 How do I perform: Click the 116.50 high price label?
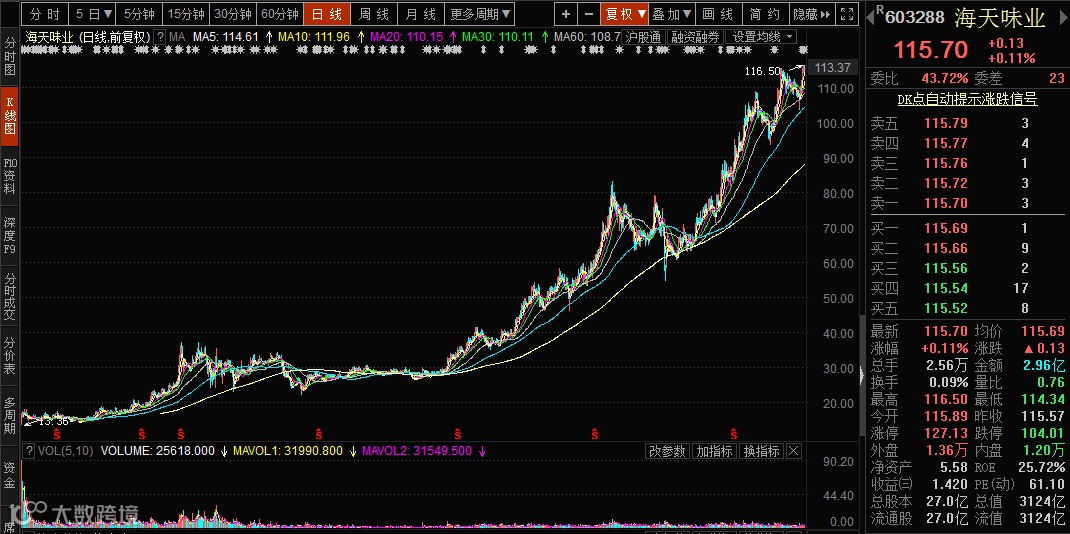[762, 71]
